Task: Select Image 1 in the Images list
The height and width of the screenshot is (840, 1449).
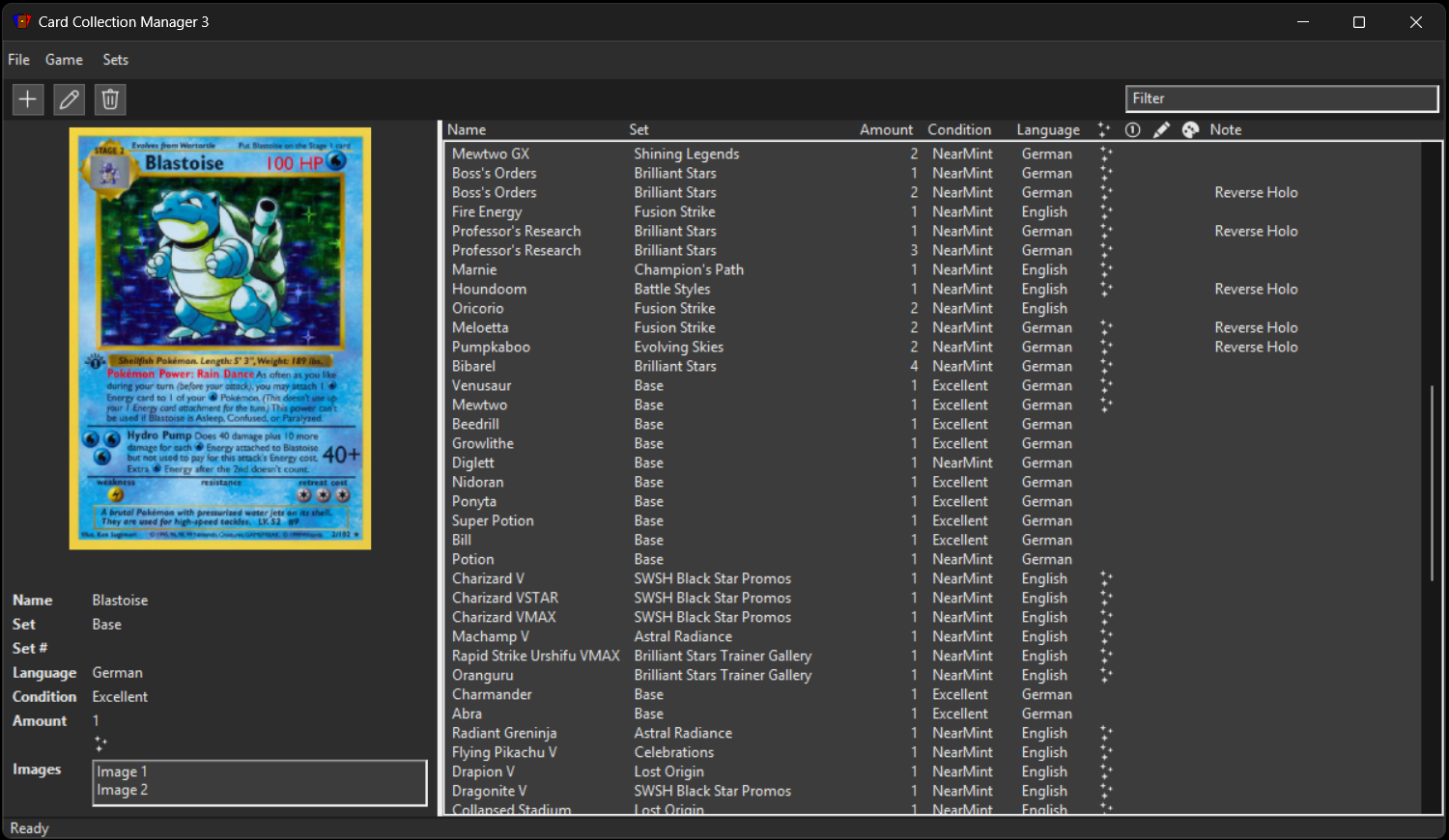Action: pyautogui.click(x=122, y=771)
